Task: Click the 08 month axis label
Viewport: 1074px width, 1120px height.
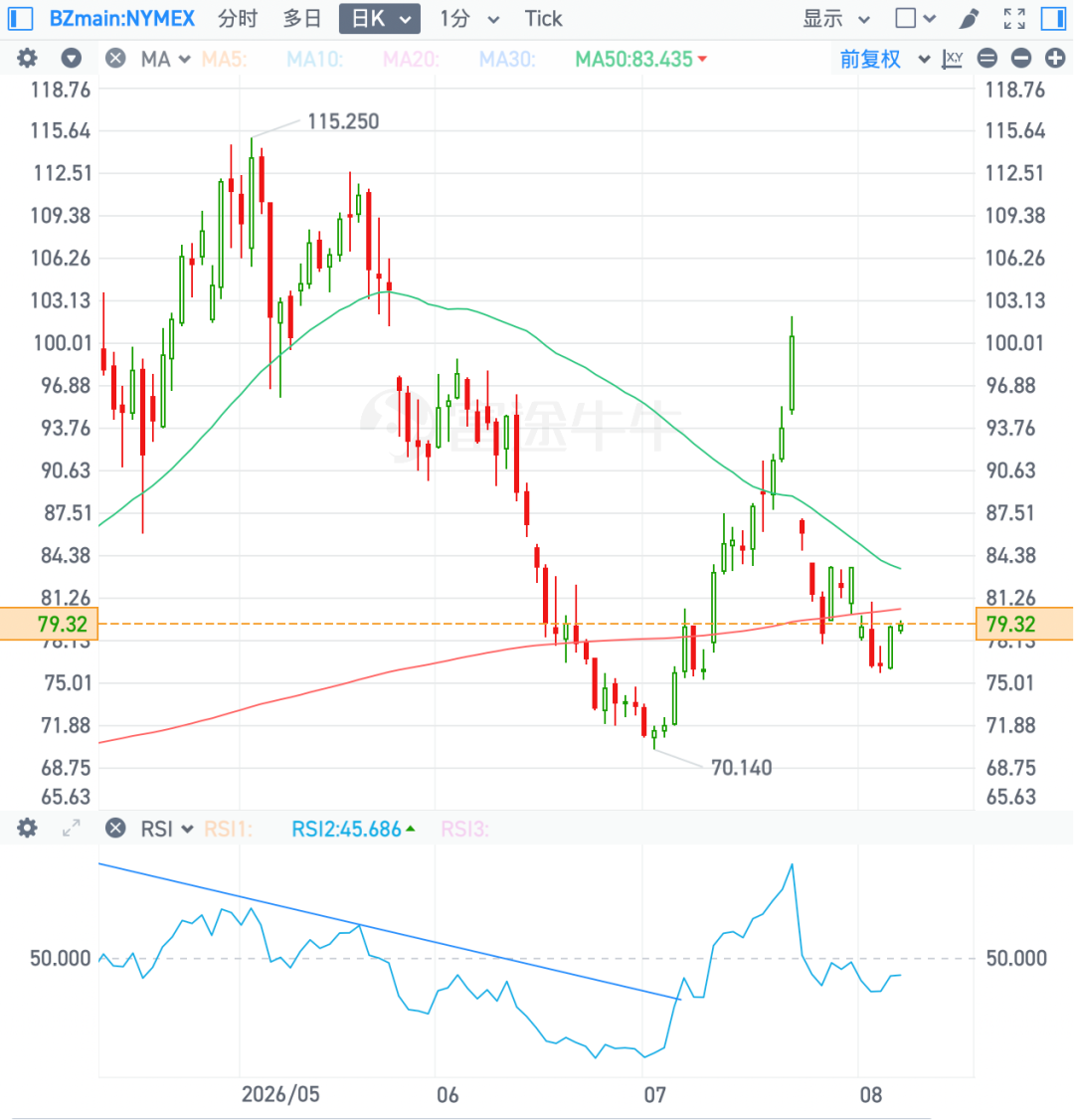Action: point(870,1094)
